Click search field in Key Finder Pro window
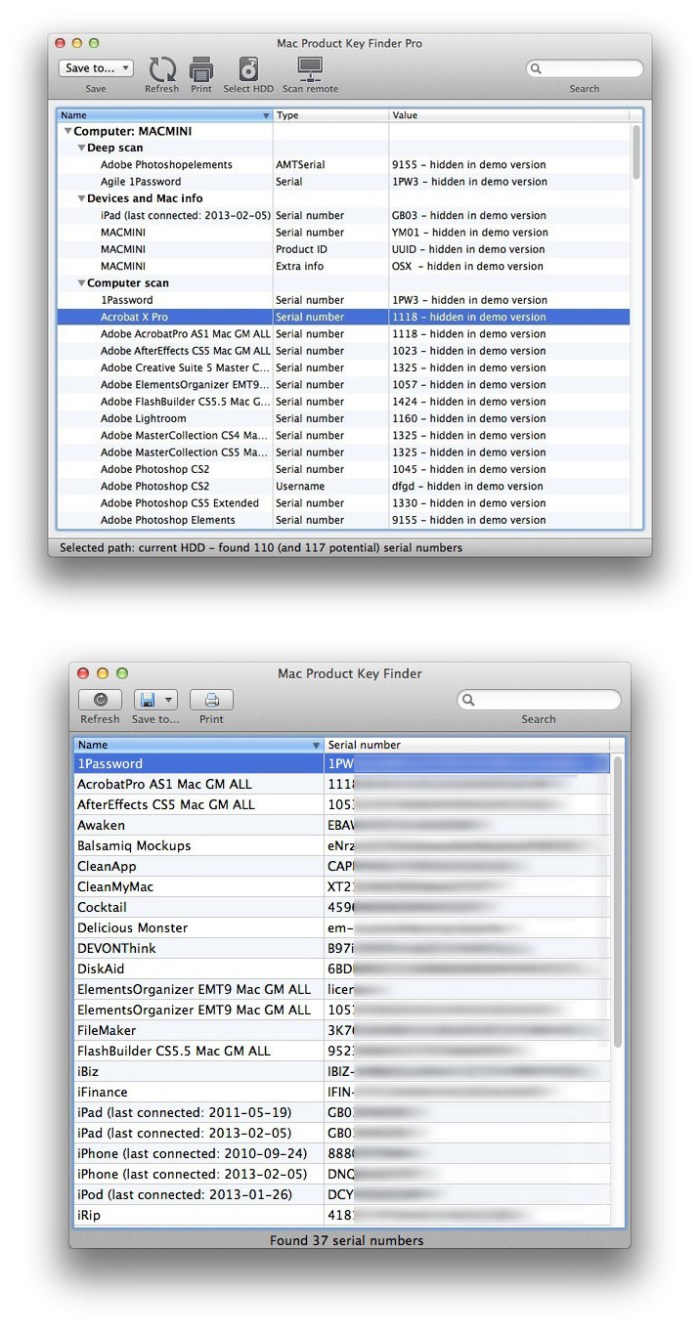 [x=585, y=69]
